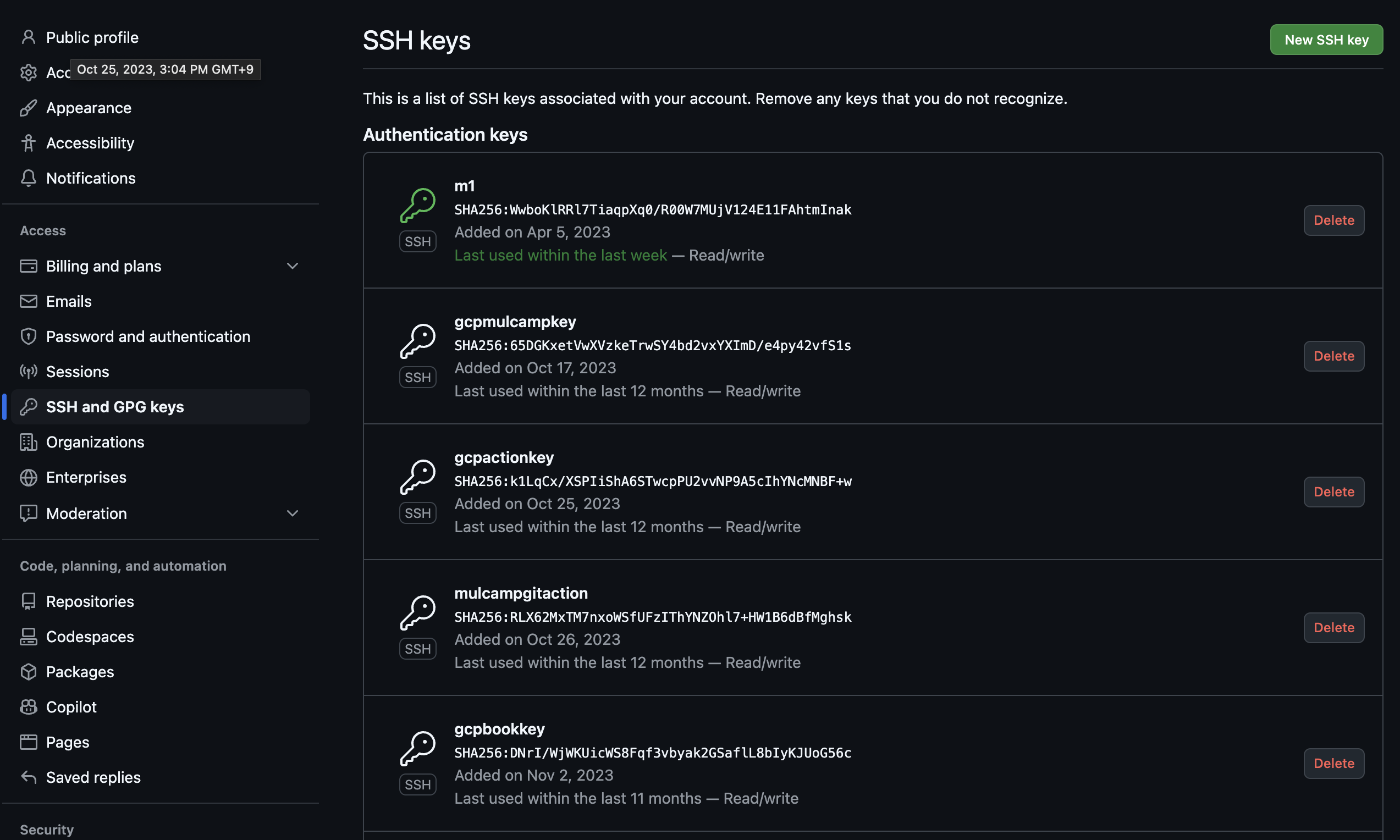The height and width of the screenshot is (840, 1400).
Task: Click 'Last used within the last week' text
Action: tap(560, 255)
